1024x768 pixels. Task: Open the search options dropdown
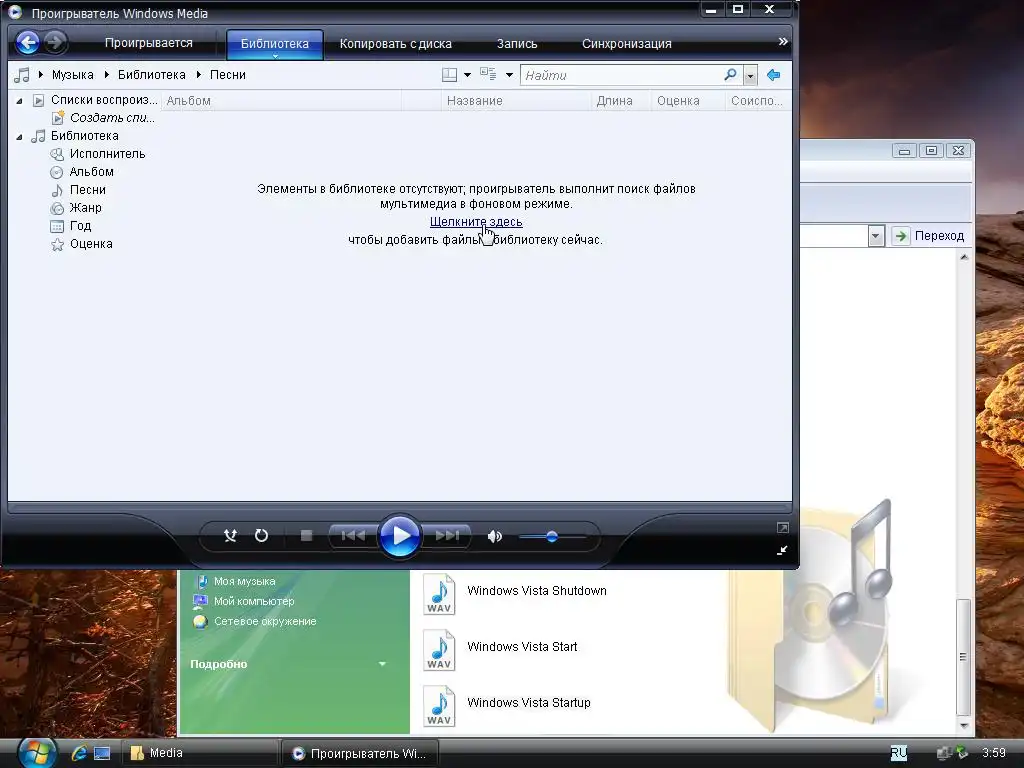point(750,76)
